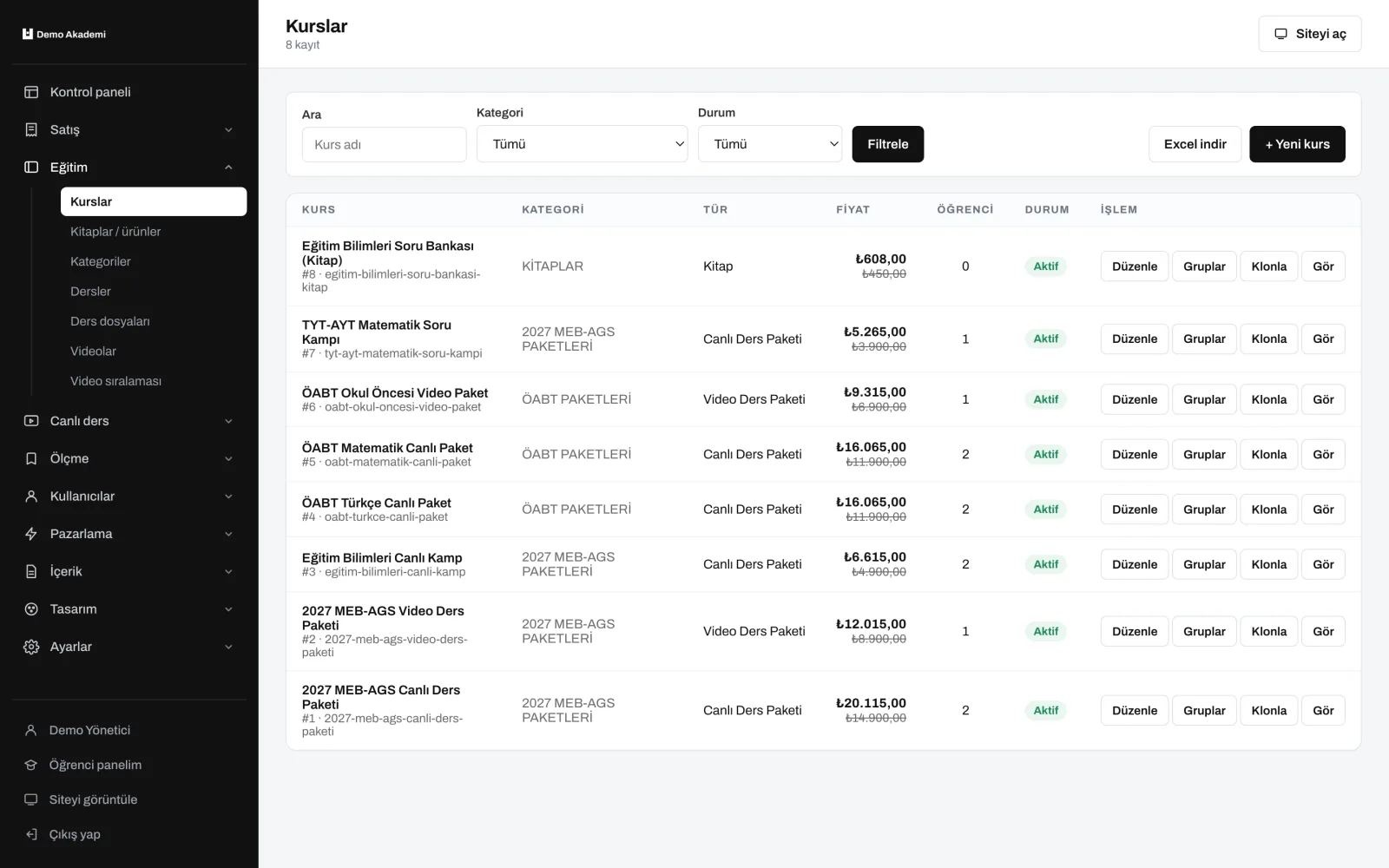Image resolution: width=1389 pixels, height=868 pixels.
Task: Click the KİTAPLAR category cell
Action: tap(552, 266)
